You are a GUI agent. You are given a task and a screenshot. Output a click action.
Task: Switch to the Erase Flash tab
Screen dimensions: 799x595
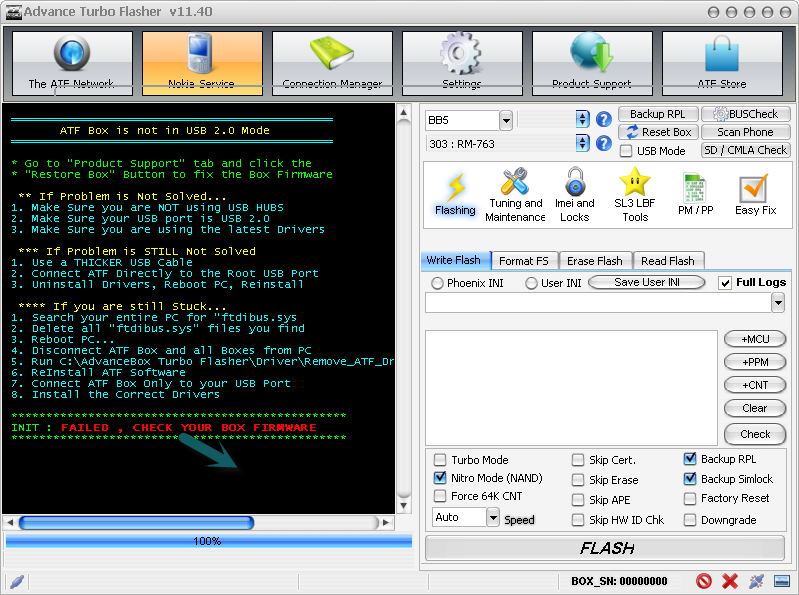595,261
